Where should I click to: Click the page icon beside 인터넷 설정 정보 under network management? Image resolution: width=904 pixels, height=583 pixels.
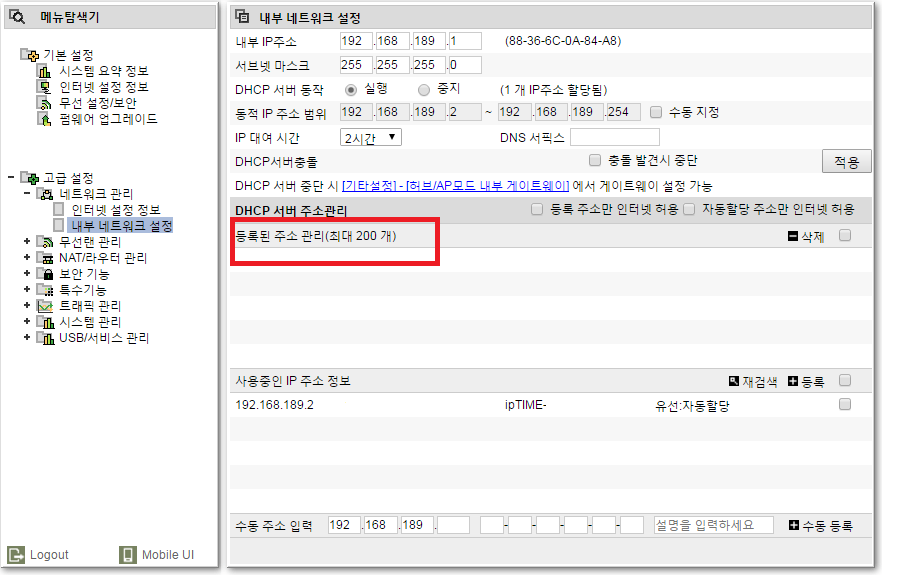click(59, 209)
